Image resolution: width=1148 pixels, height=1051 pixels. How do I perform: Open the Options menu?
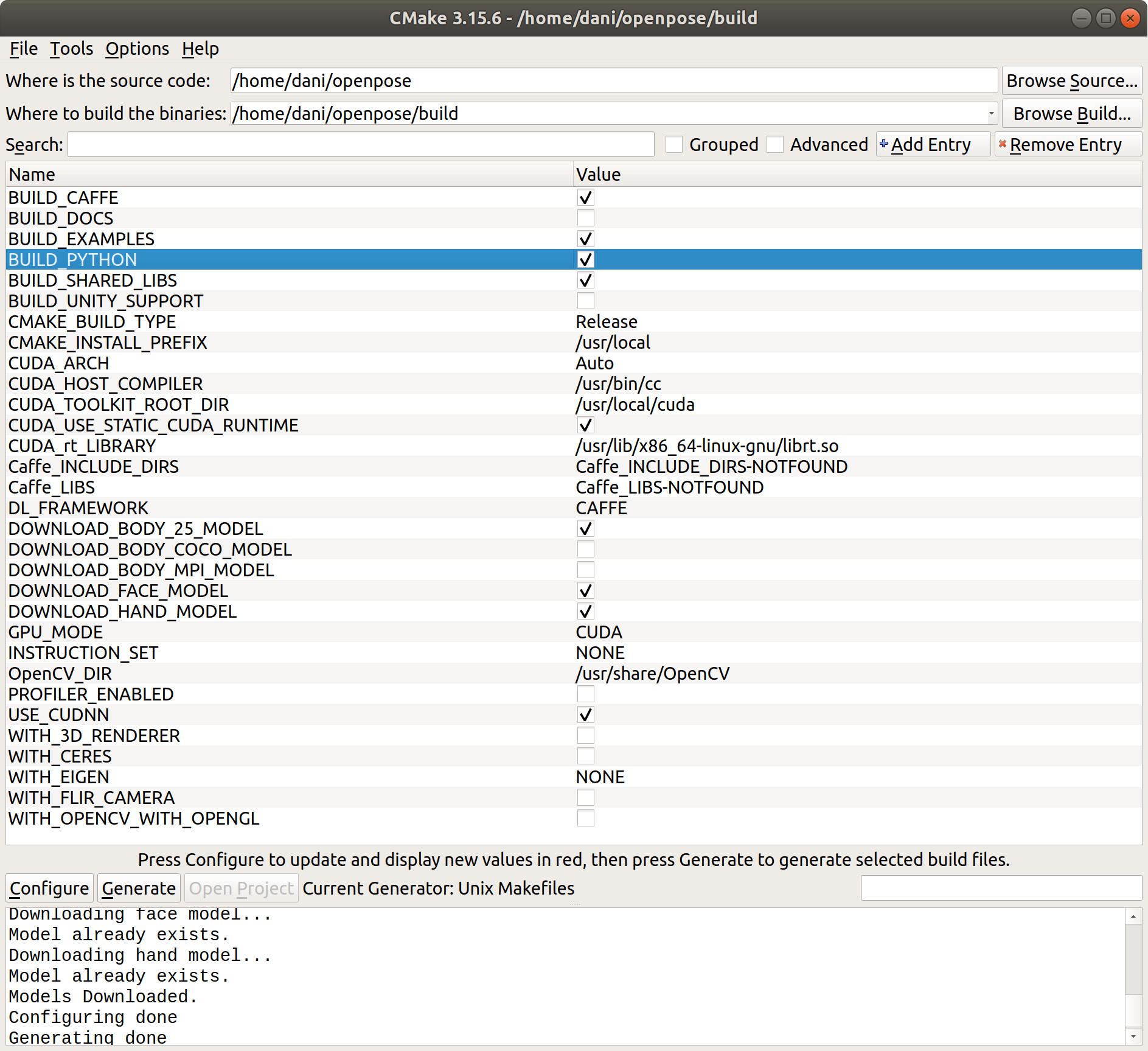pyautogui.click(x=137, y=49)
